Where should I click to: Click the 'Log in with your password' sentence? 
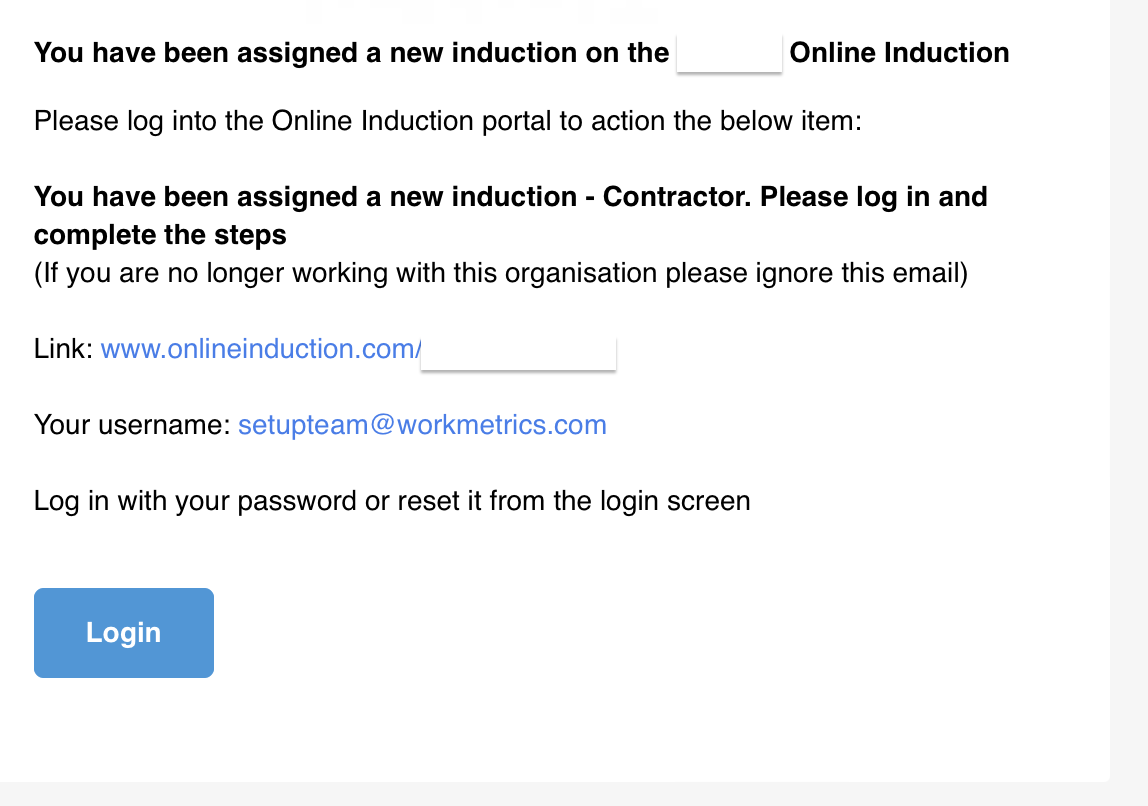pos(392,501)
